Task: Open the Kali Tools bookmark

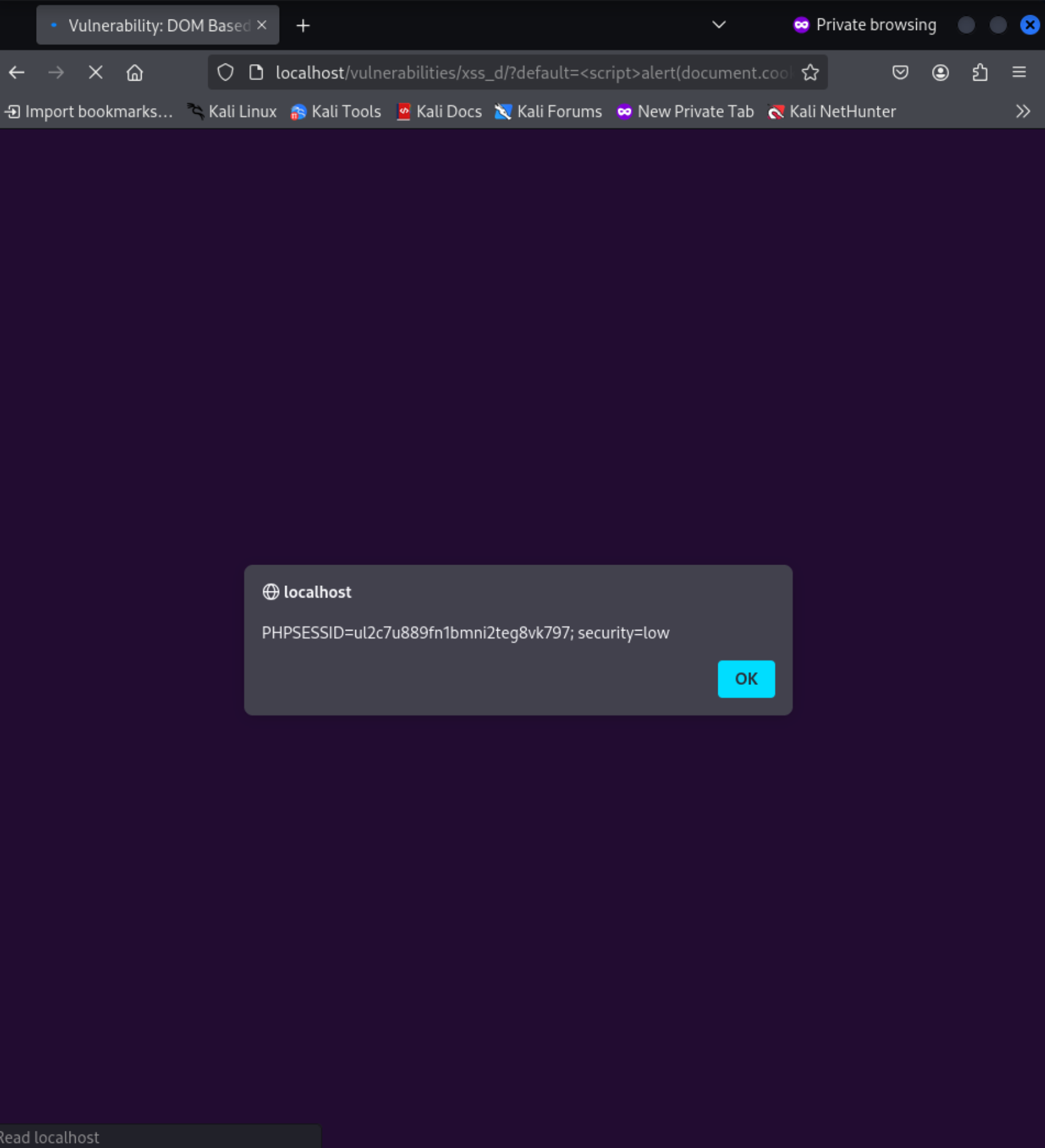Action: pos(336,111)
